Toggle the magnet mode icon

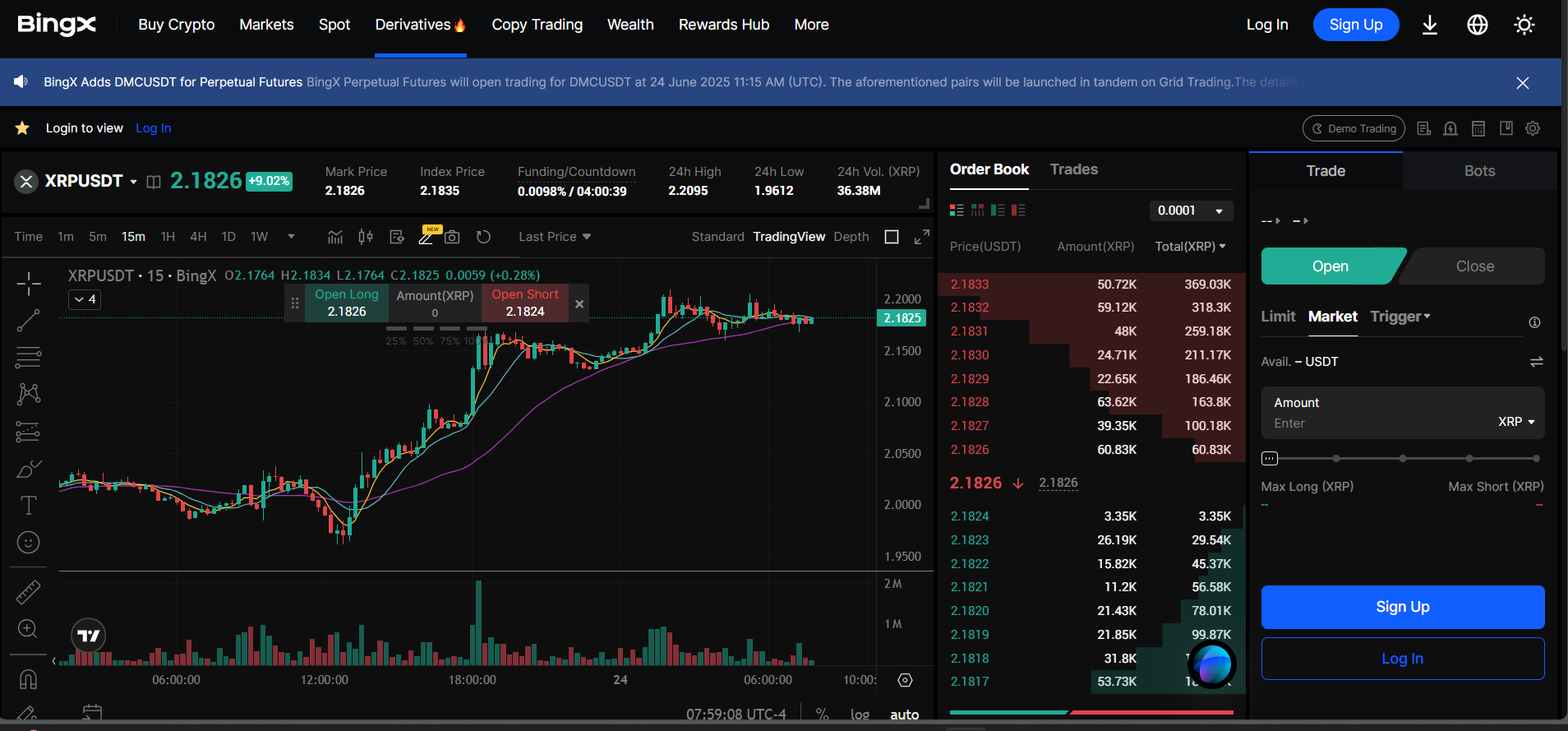coord(28,679)
